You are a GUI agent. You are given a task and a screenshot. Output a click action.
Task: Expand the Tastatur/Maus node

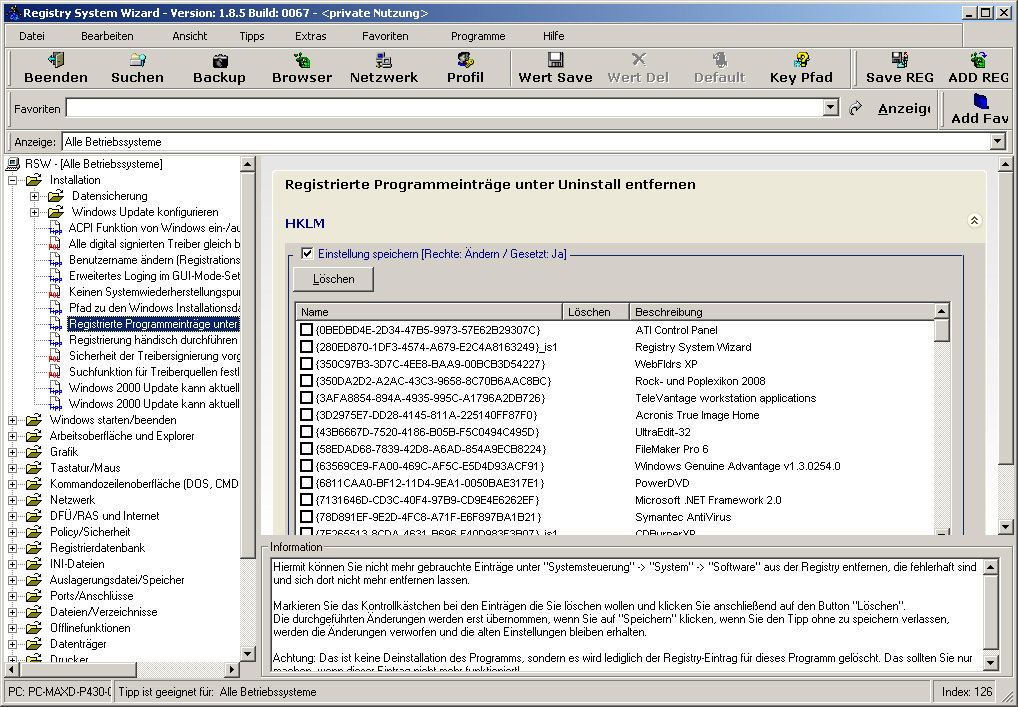tap(12, 468)
